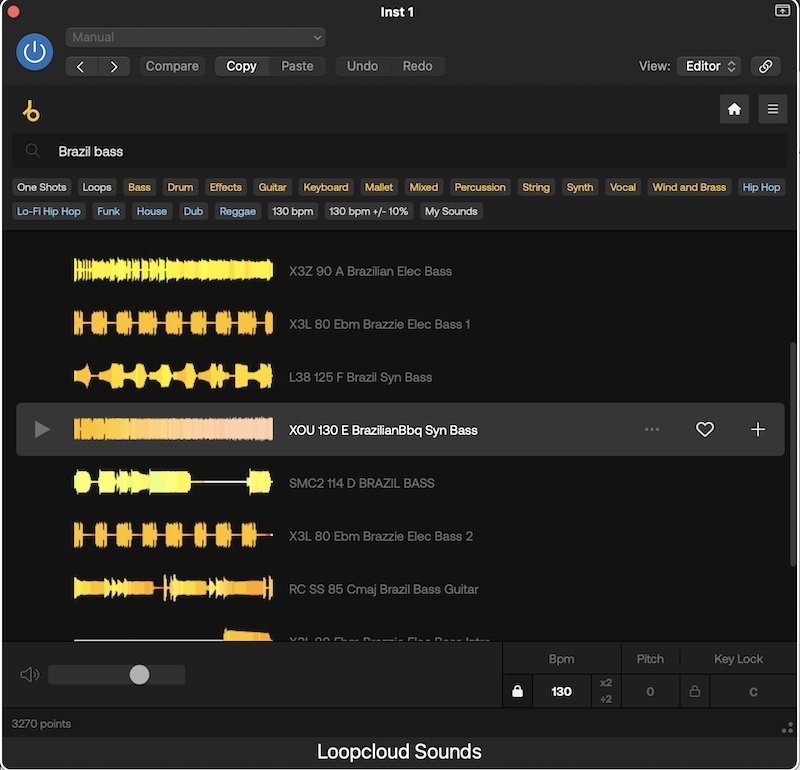Filter by Lo-Fi Hip Hop genre
The height and width of the screenshot is (770, 800).
pyautogui.click(x=49, y=211)
